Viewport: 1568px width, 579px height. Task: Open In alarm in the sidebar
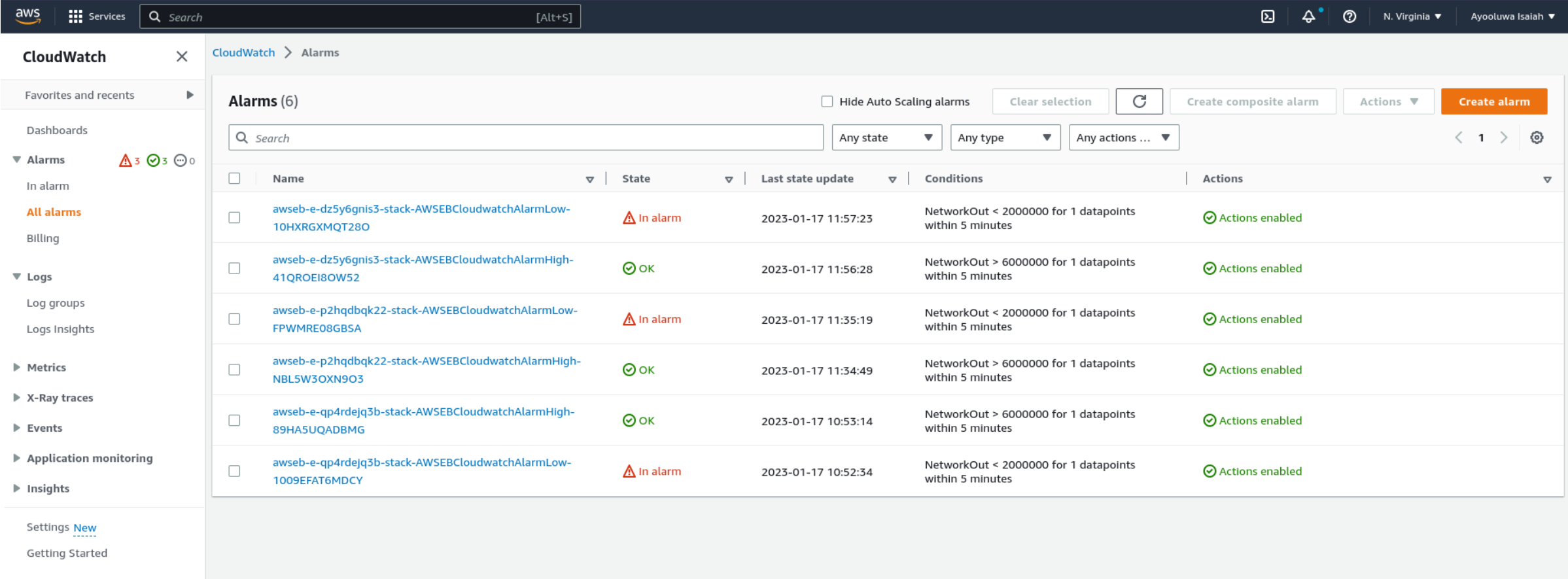tap(48, 186)
